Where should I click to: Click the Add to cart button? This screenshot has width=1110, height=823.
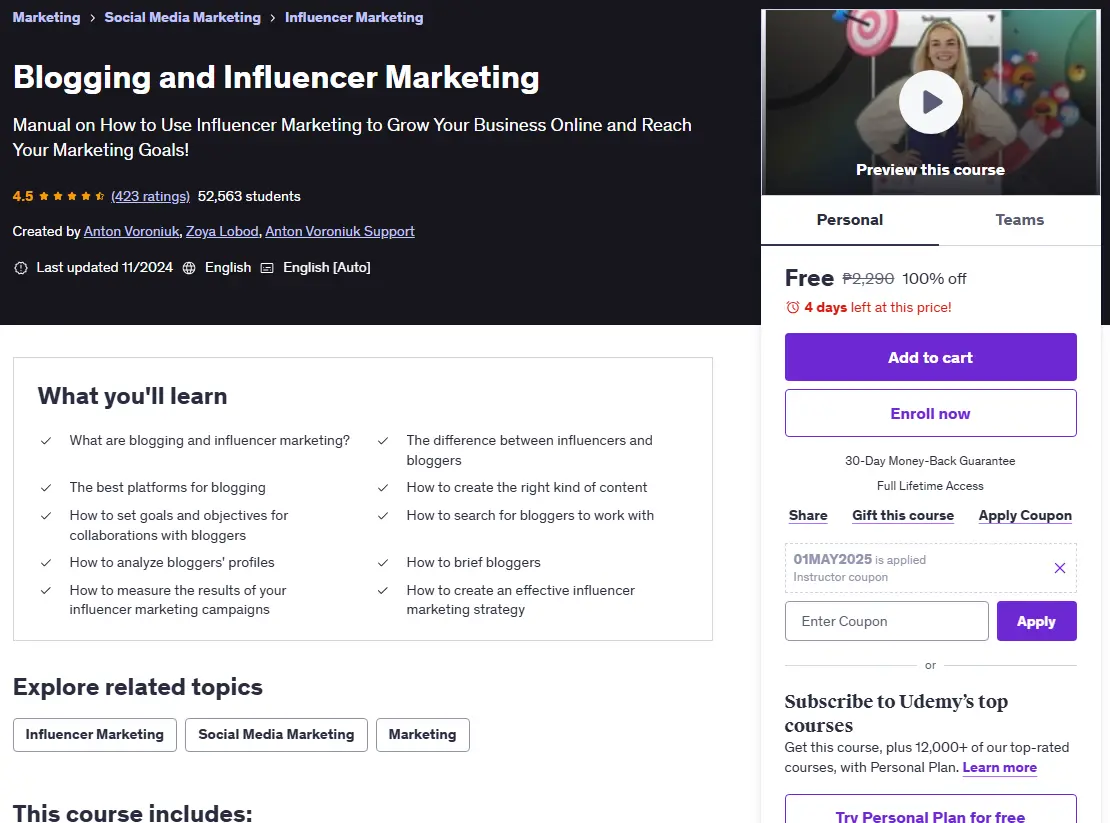[930, 357]
